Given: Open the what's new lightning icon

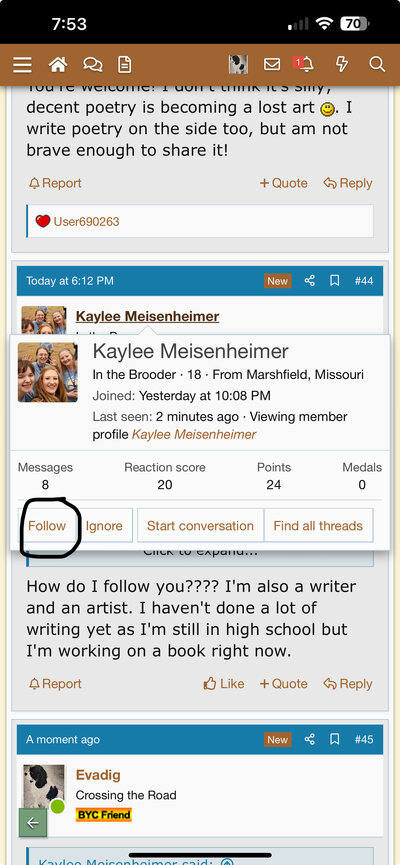Looking at the screenshot, I should pyautogui.click(x=342, y=65).
